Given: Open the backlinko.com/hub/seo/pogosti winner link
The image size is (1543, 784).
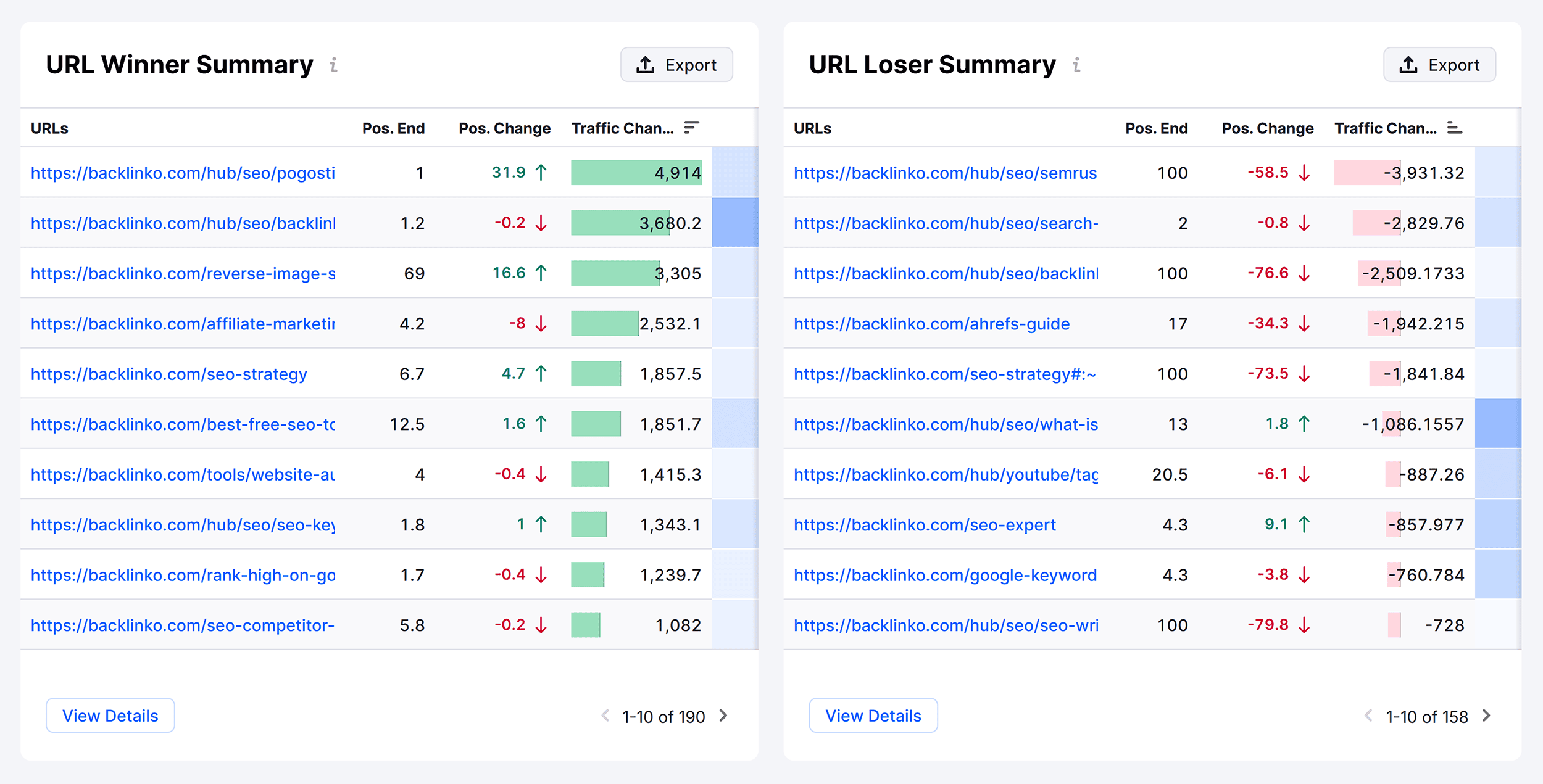Looking at the screenshot, I should pyautogui.click(x=183, y=173).
